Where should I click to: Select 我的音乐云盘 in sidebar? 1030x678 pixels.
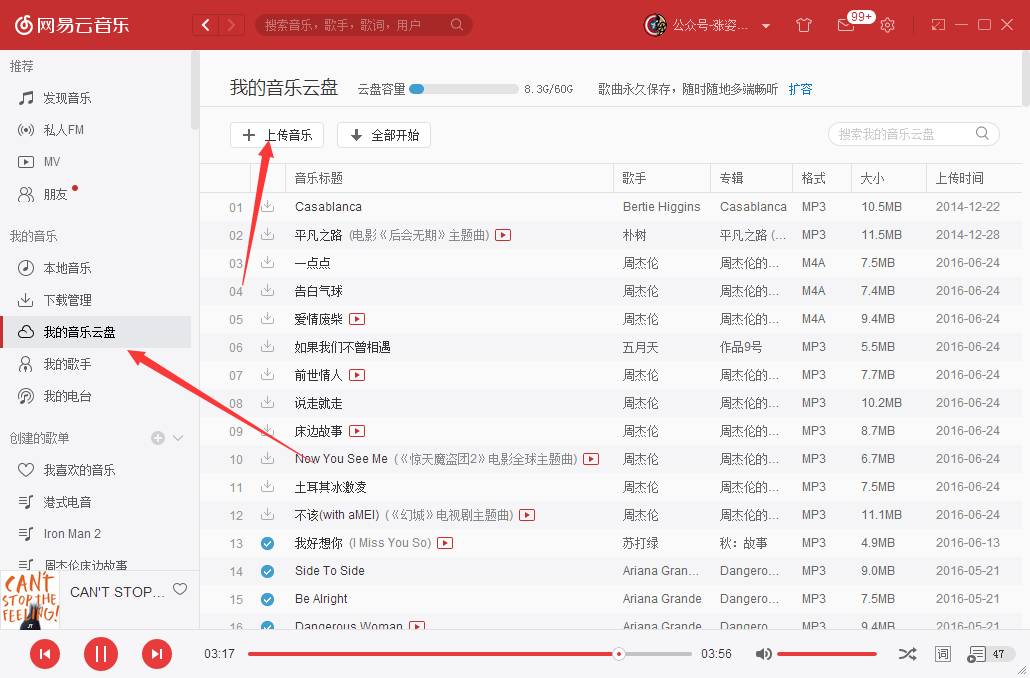click(96, 332)
